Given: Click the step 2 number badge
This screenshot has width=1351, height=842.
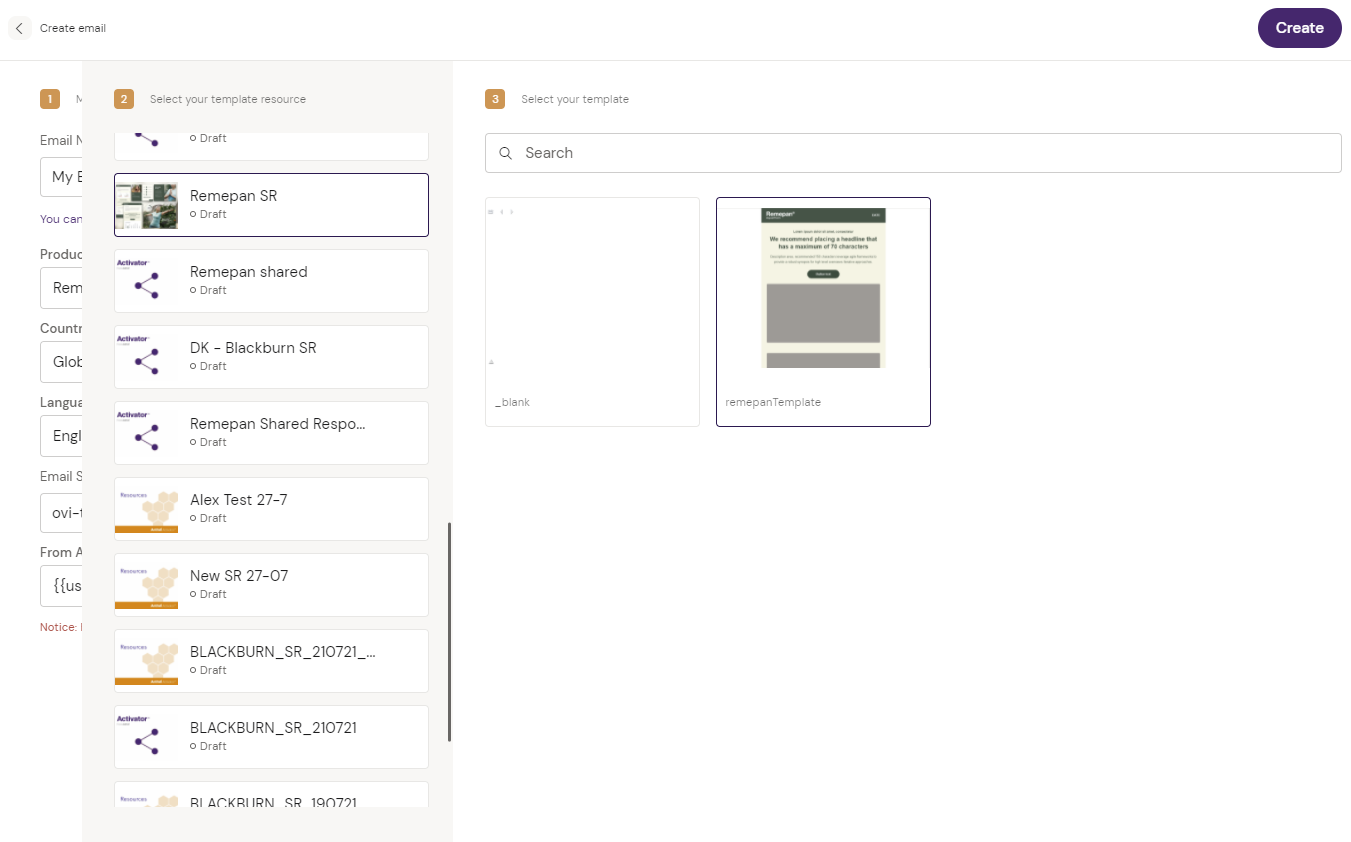Looking at the screenshot, I should pos(124,99).
